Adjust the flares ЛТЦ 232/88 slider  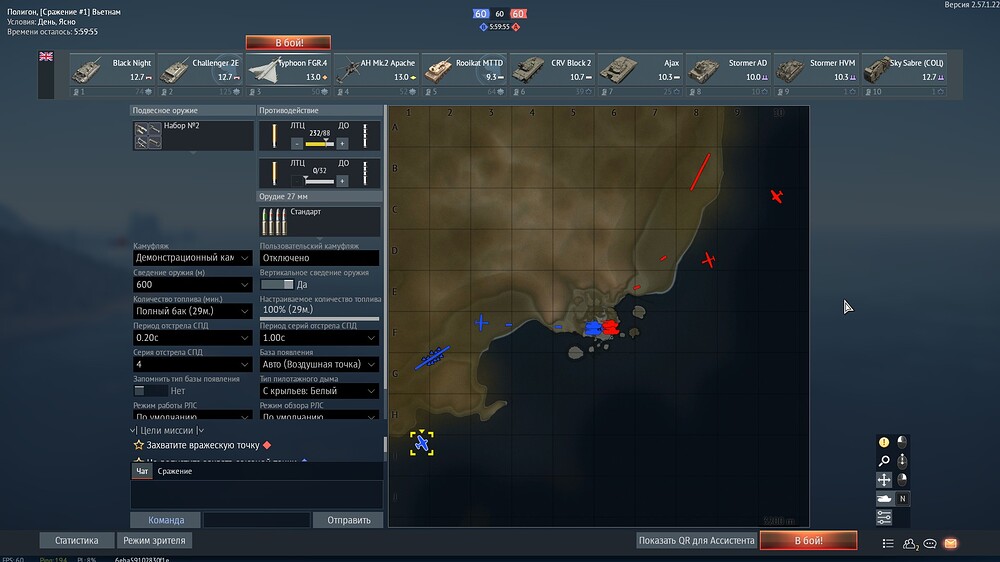pyautogui.click(x=320, y=144)
